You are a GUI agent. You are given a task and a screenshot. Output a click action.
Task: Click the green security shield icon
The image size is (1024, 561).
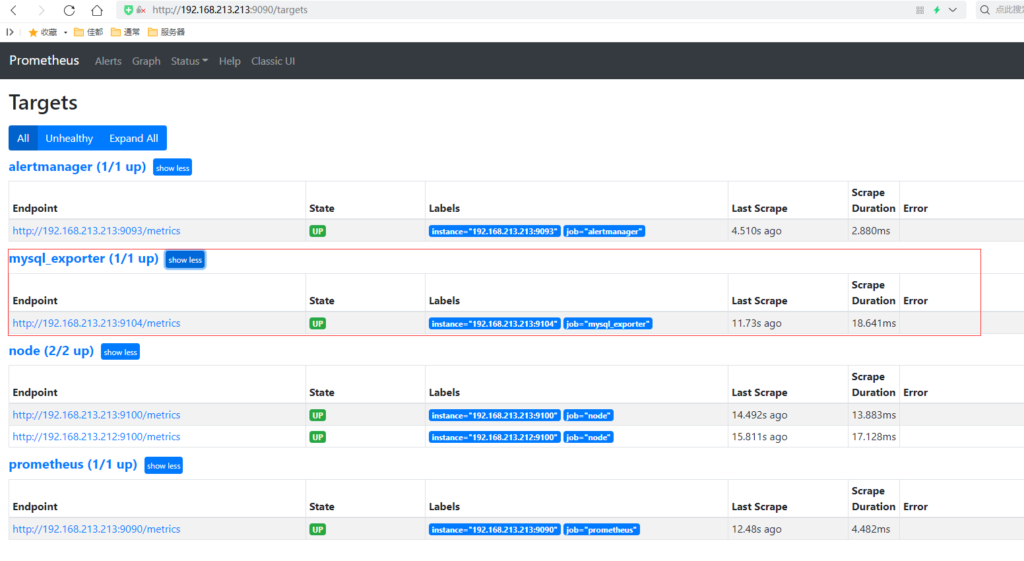[x=128, y=10]
